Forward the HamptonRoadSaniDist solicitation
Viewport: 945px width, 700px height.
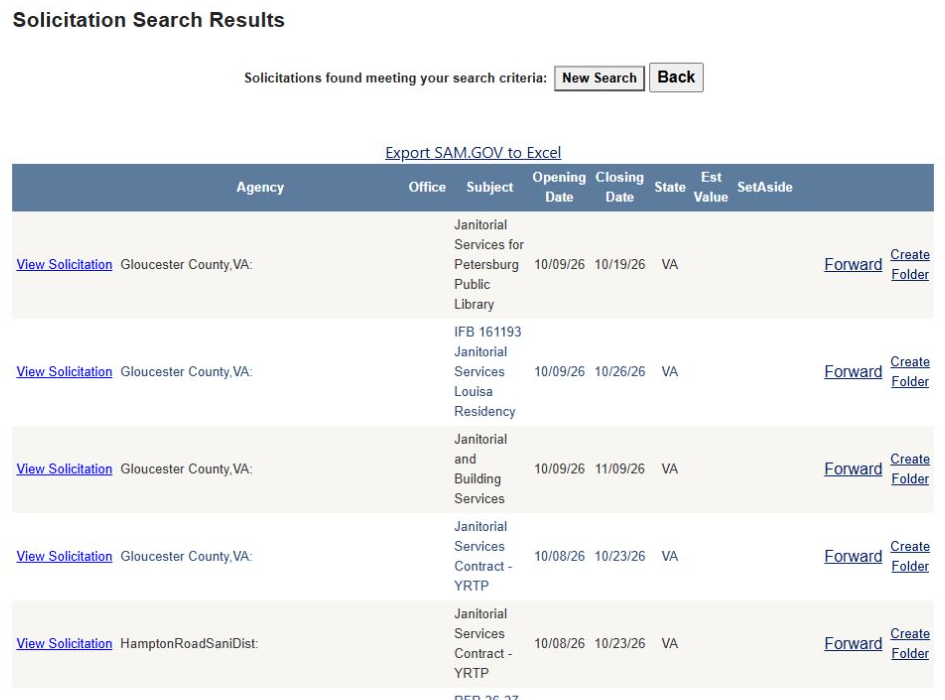[x=853, y=644]
